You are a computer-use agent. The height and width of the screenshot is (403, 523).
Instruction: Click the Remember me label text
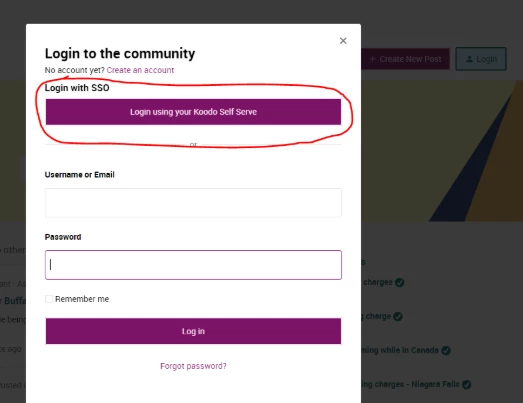(x=82, y=299)
